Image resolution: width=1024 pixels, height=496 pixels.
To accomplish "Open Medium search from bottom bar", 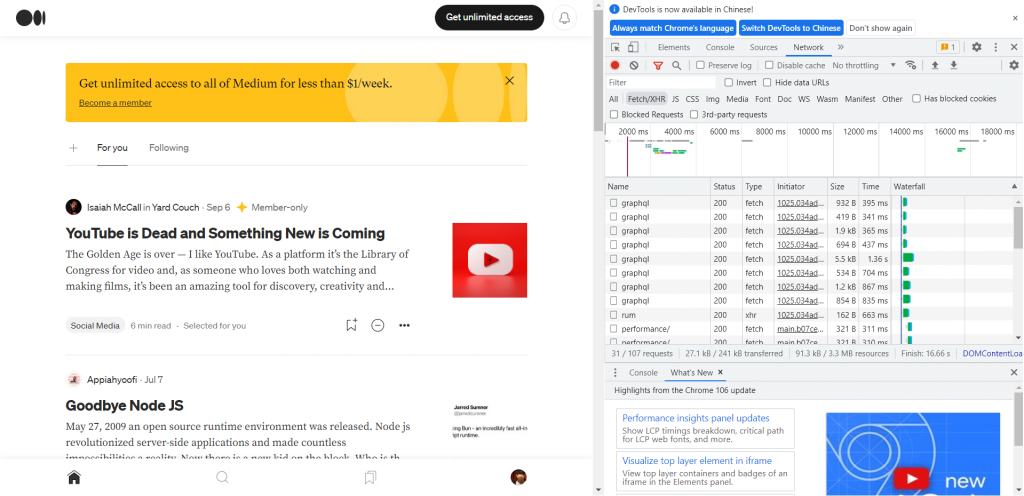I will [x=222, y=478].
